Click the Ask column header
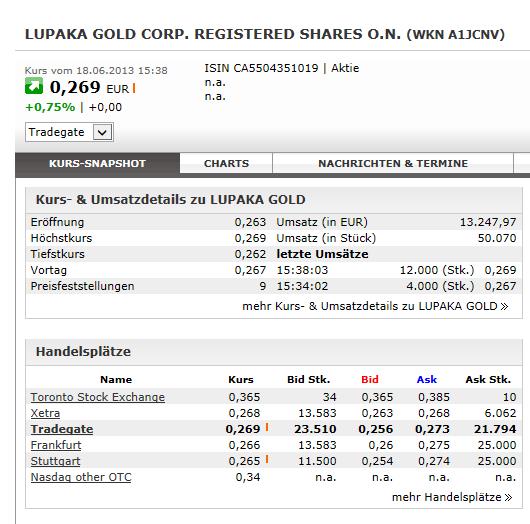This screenshot has height=524, width=530. [x=427, y=380]
